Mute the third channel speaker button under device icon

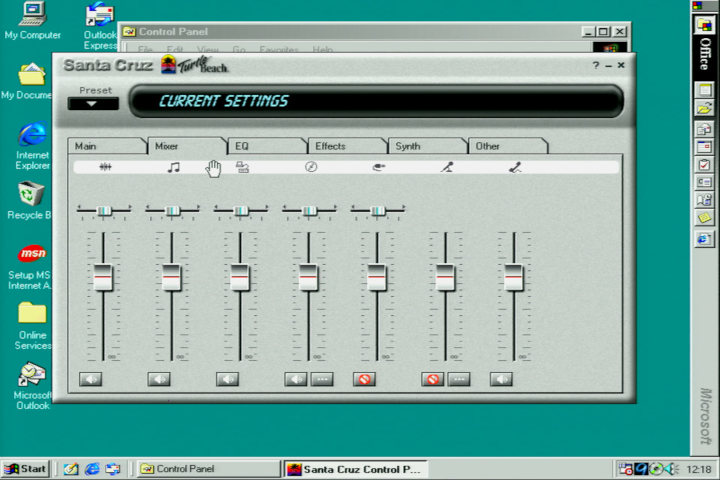pos(227,379)
